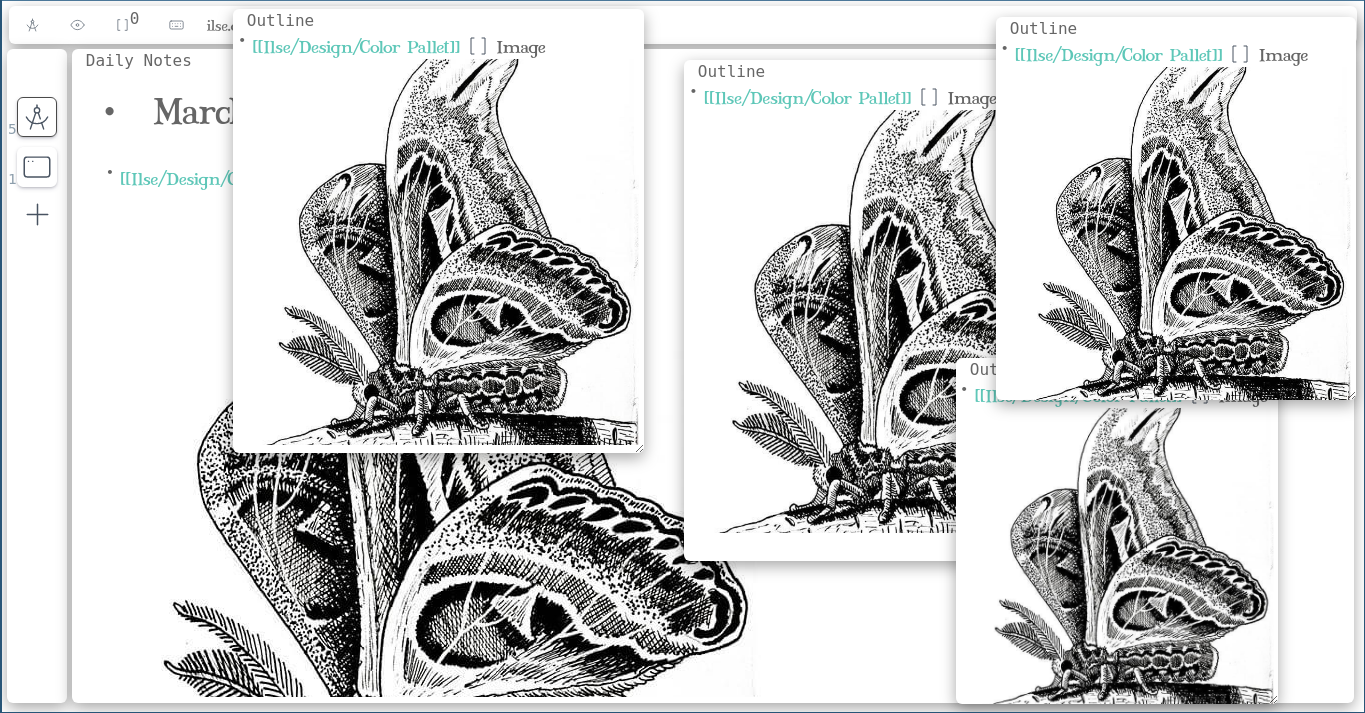
Task: Open Color Pallet link in middle Outline window
Action: (808, 98)
